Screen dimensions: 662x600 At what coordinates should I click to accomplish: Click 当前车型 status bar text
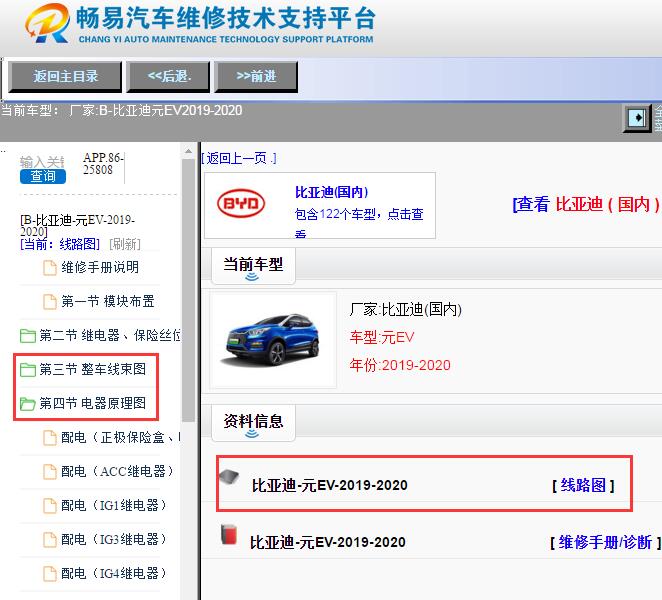(x=122, y=111)
